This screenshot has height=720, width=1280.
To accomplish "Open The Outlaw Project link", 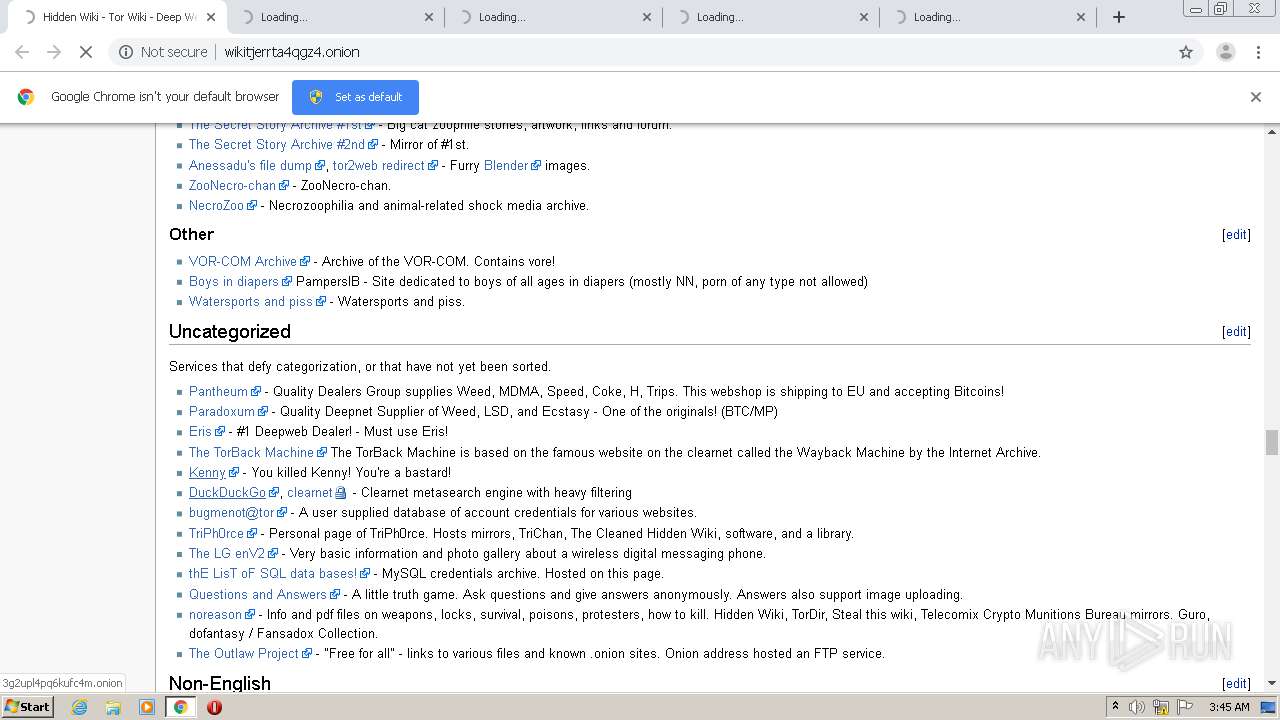I will (244, 654).
